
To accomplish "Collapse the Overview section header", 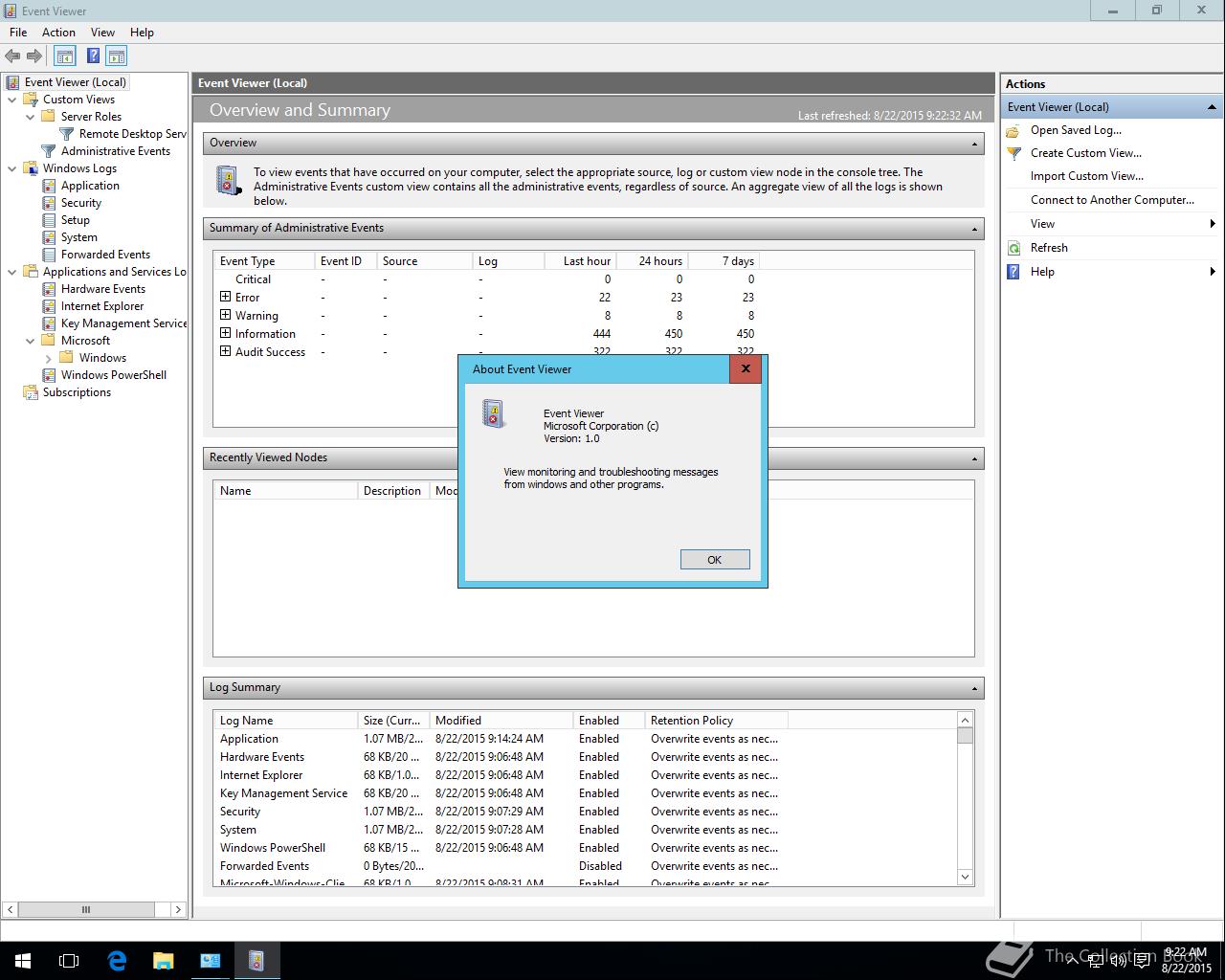I will point(974,144).
